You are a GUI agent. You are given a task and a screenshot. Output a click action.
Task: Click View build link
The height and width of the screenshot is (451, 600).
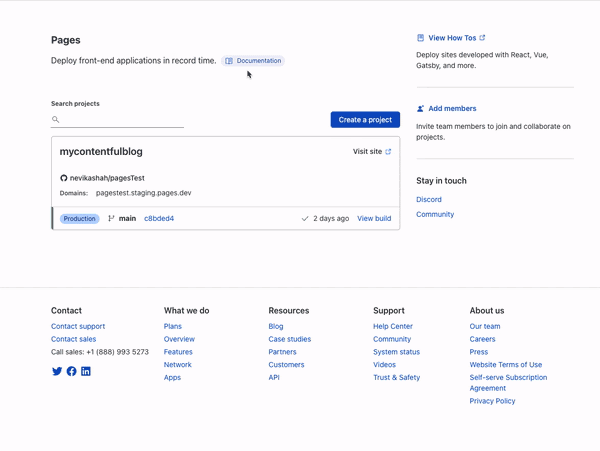point(374,218)
